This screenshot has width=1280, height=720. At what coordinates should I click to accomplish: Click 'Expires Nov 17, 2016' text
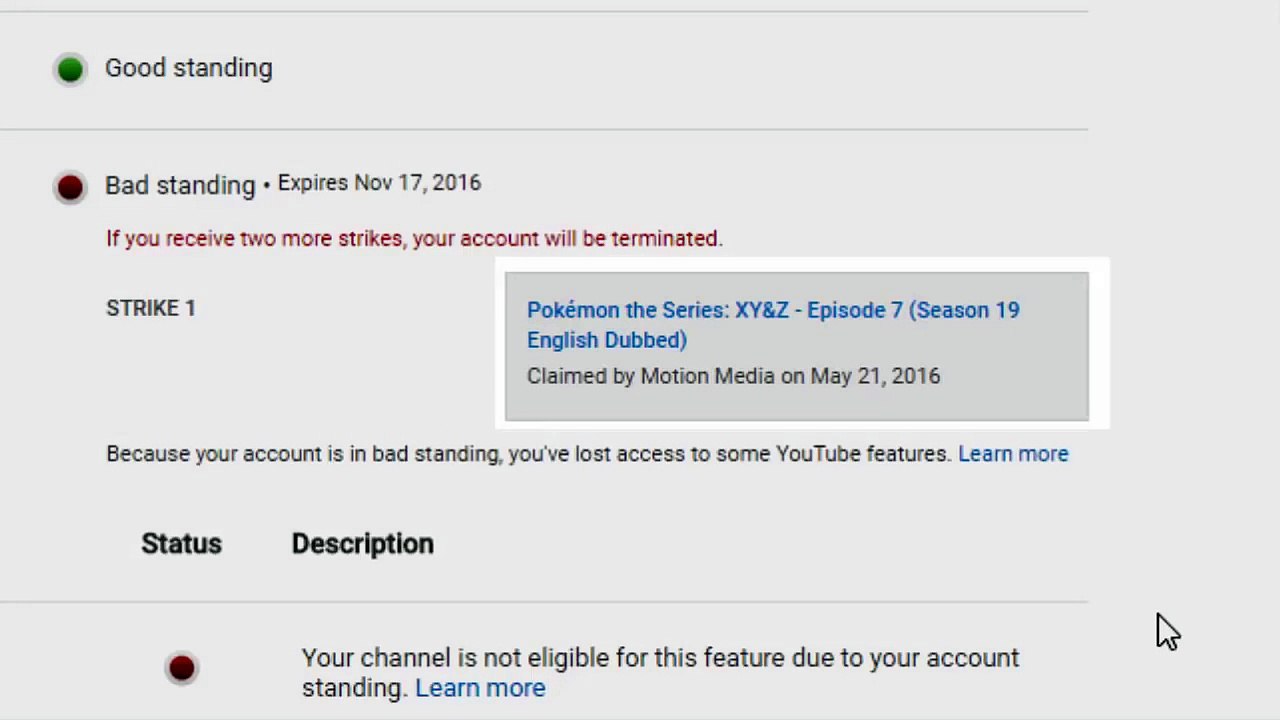click(379, 183)
